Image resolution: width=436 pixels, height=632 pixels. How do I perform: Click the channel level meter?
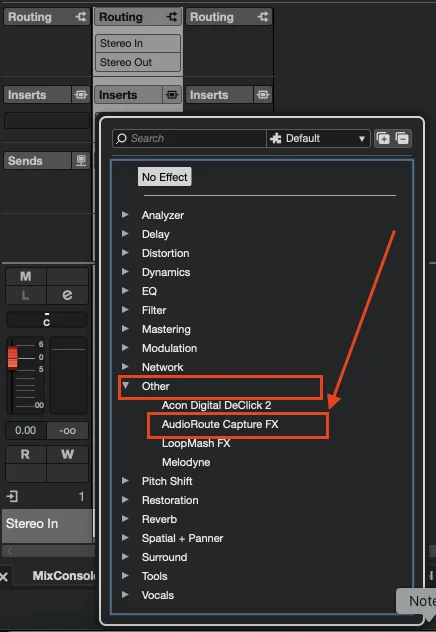(69, 376)
